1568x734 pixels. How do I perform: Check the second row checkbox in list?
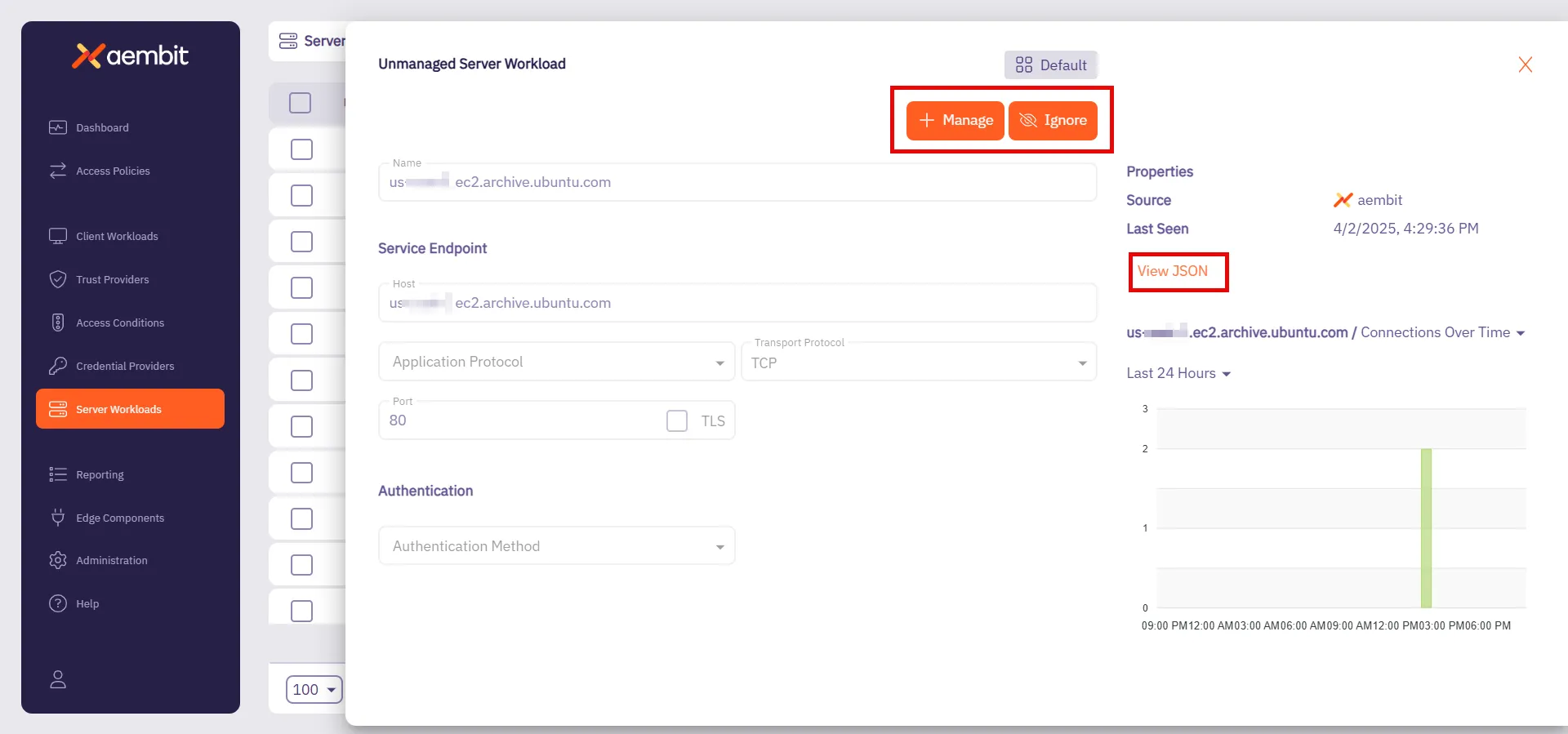coord(302,196)
